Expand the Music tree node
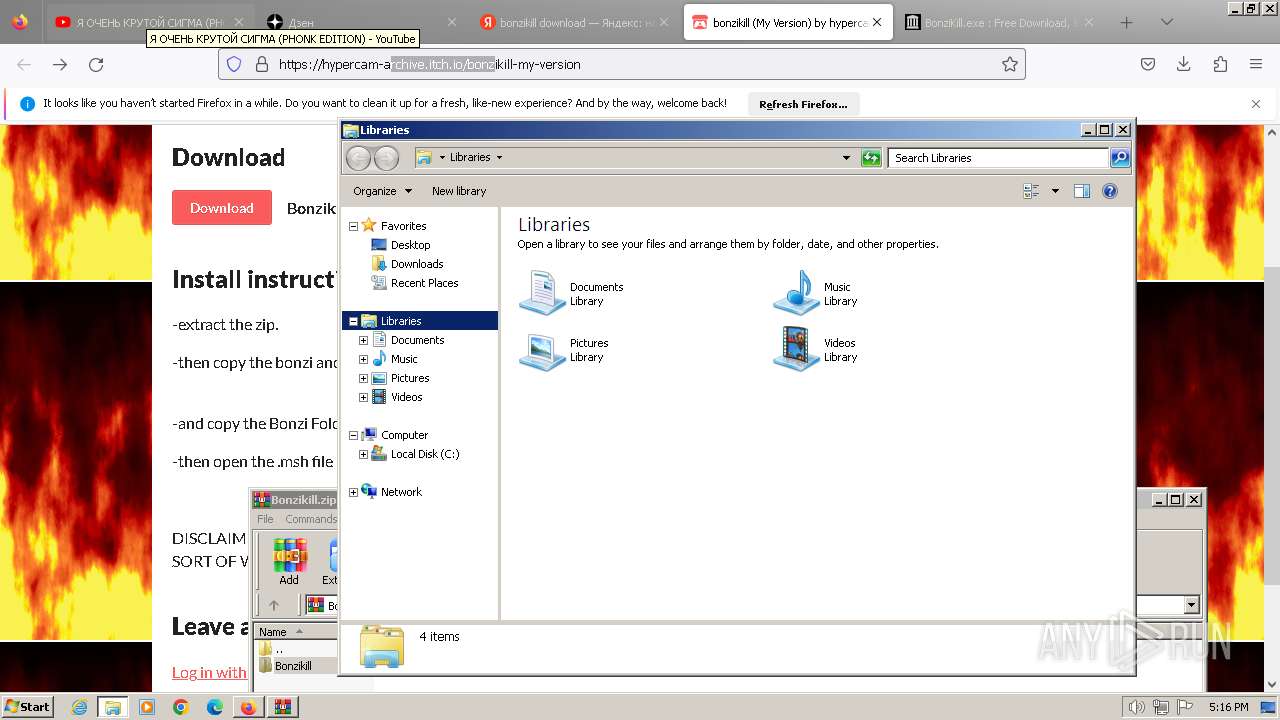1280x720 pixels. click(364, 359)
